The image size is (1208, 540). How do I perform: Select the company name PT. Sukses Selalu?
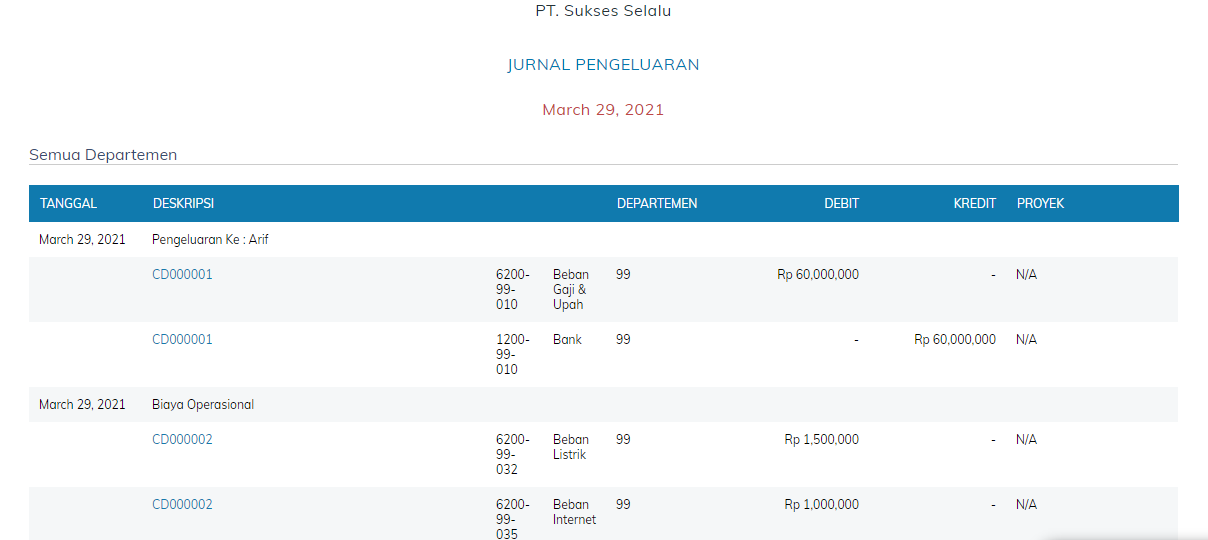603,12
